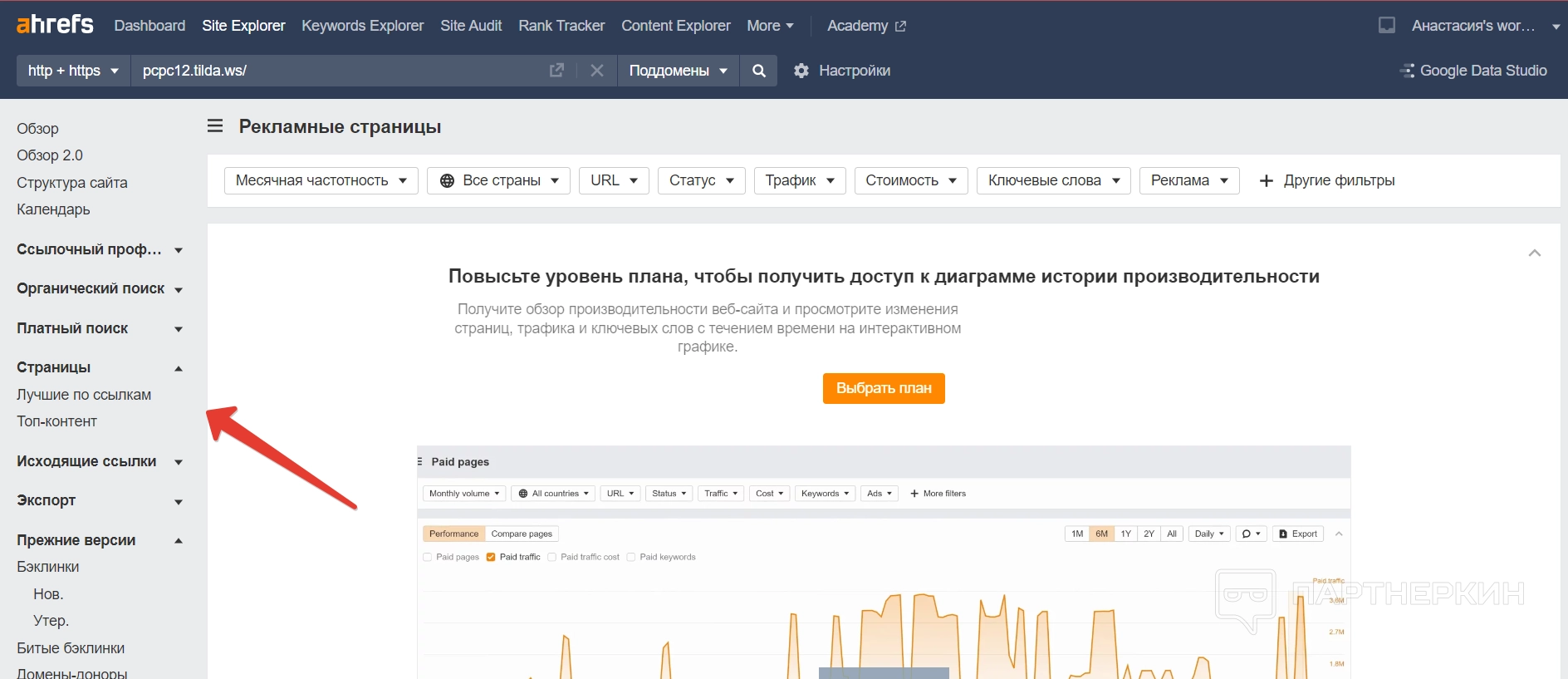Viewport: 1568px width, 679px height.
Task: Click the Ahrefs logo
Action: click(x=55, y=25)
